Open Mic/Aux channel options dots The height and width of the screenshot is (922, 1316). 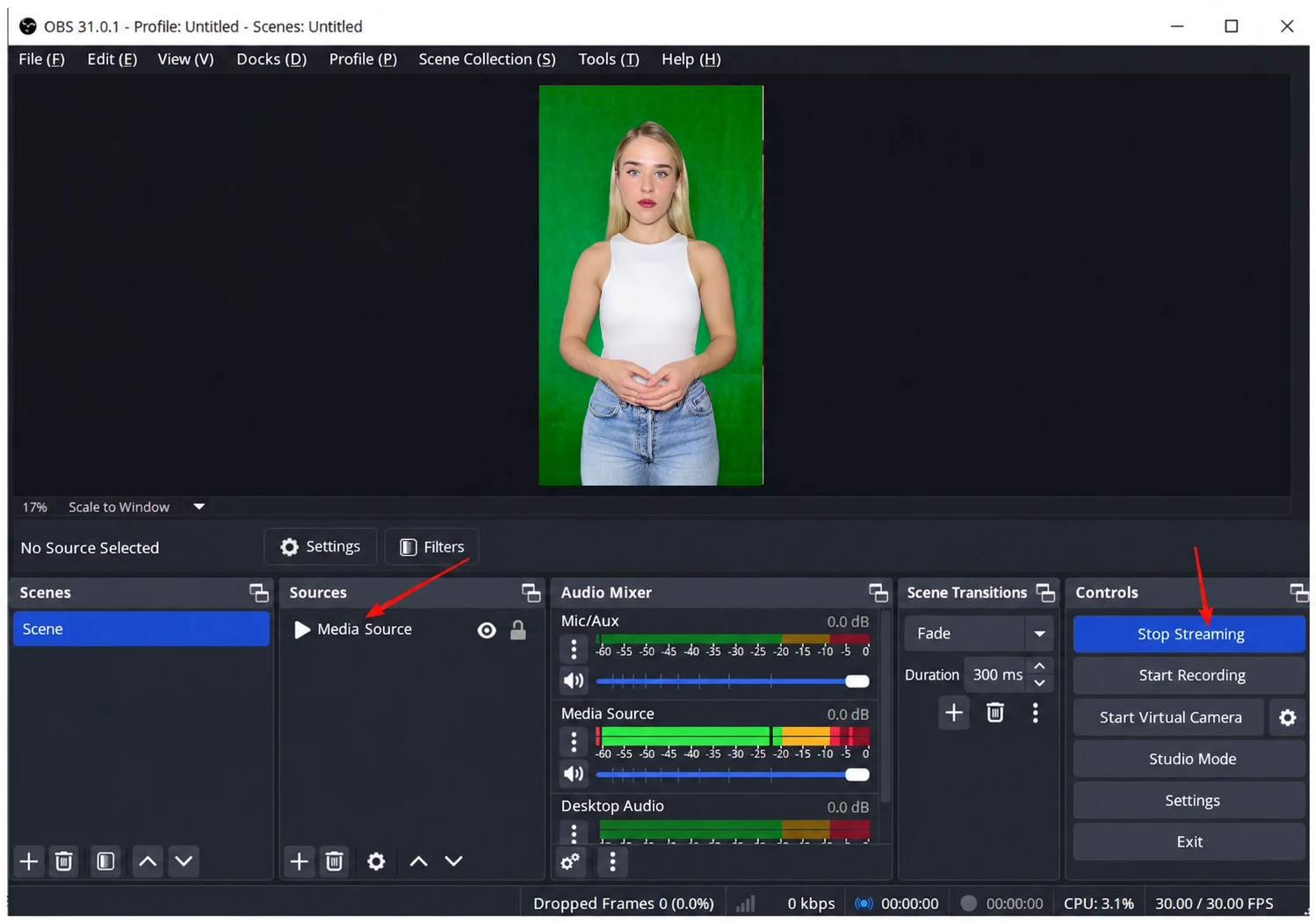tap(574, 650)
